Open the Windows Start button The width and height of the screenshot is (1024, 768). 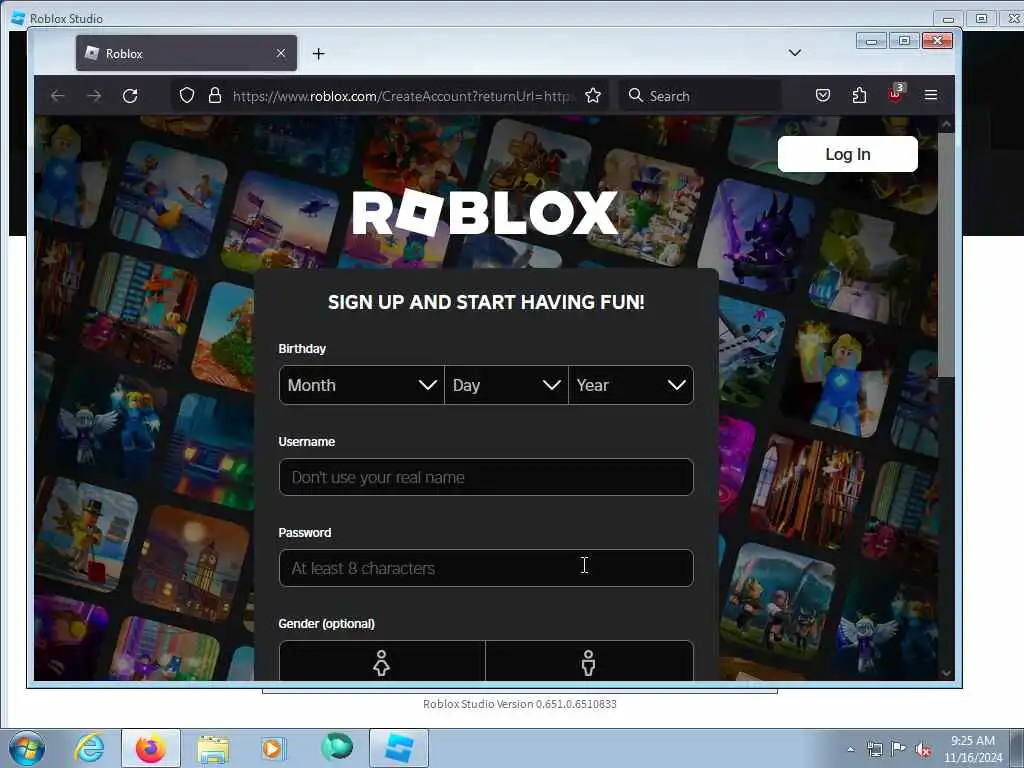click(27, 748)
